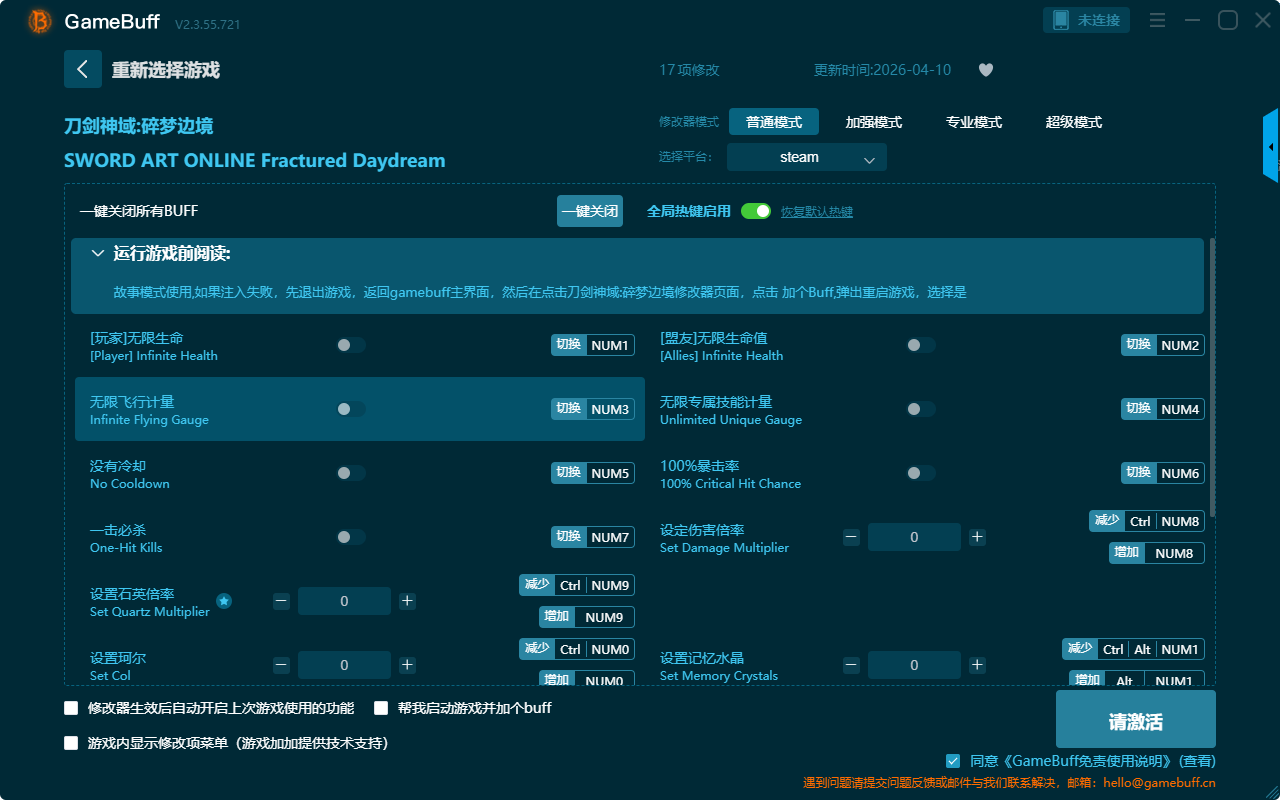
Task: Click 重新选择游戏 reselect game label
Action: pos(166,70)
